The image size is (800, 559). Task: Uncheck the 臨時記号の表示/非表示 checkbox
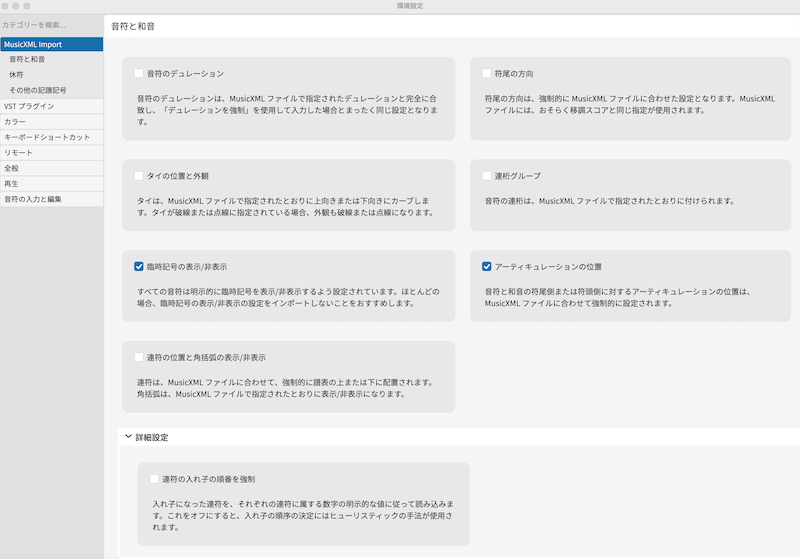coord(140,267)
